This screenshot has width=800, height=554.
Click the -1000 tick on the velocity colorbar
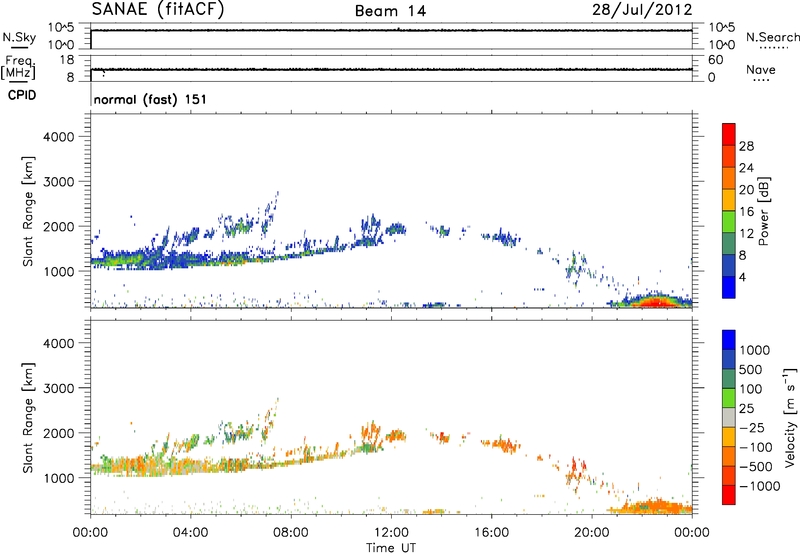pos(760,486)
